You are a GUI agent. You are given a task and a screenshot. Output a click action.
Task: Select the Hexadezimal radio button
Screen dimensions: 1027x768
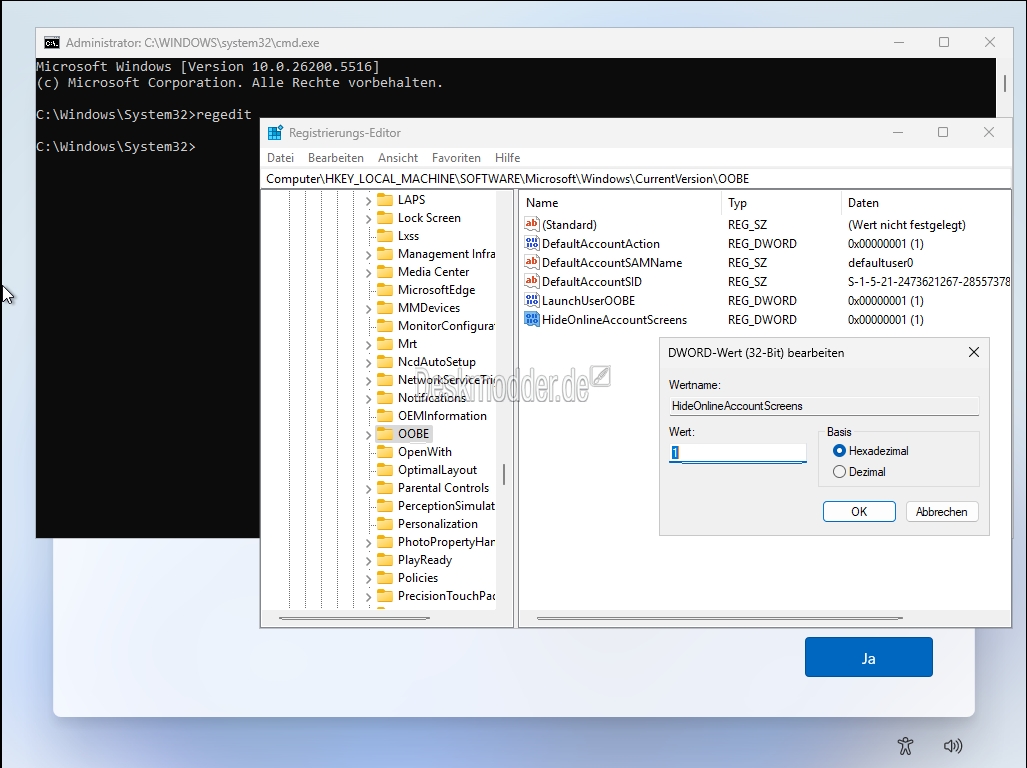tap(839, 451)
